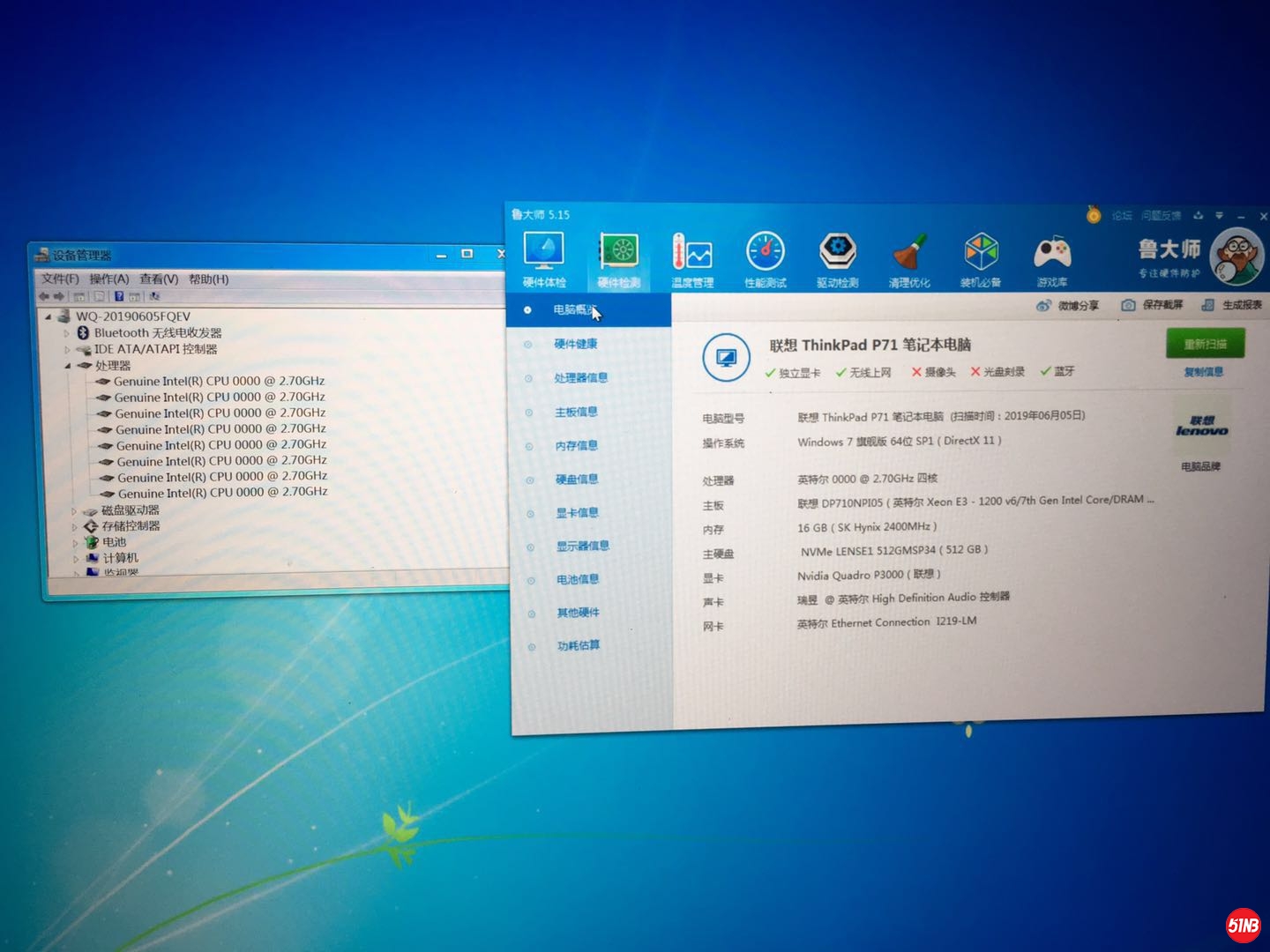This screenshot has height=952, width=1270.
Task: Expand the Bluetooth 无线电收发器 node
Action: pos(66,333)
